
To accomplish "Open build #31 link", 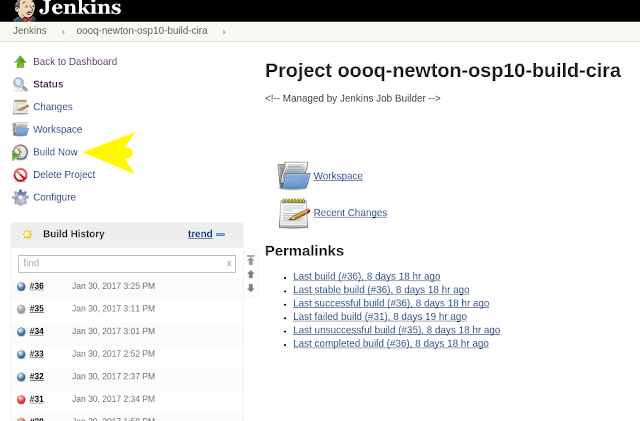I will (37, 399).
